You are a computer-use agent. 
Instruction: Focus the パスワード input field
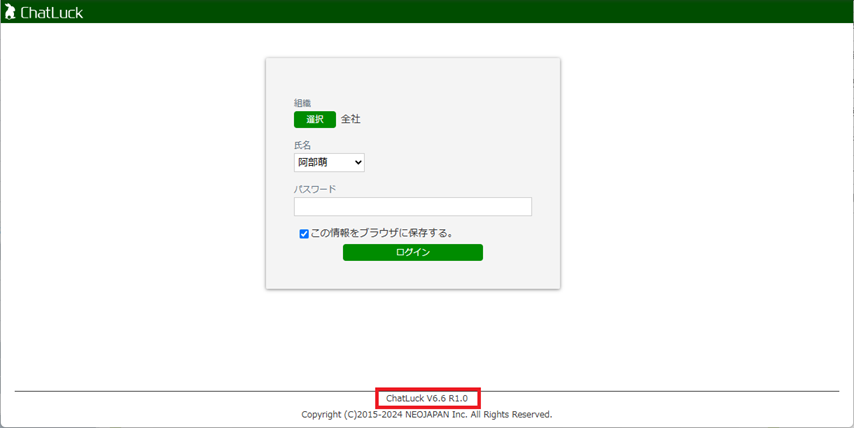(413, 207)
